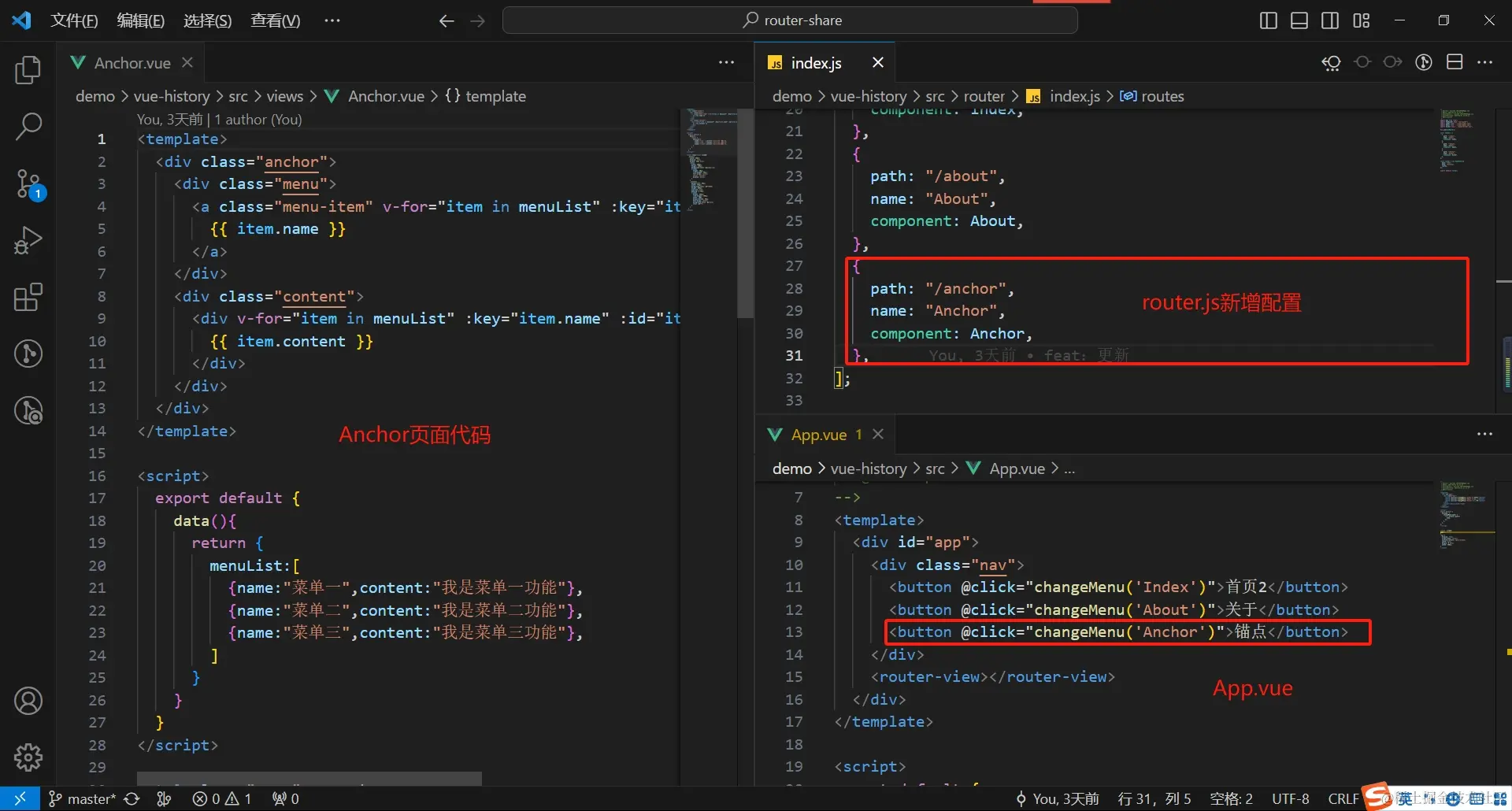Click the Sogou input method icon

click(1378, 796)
